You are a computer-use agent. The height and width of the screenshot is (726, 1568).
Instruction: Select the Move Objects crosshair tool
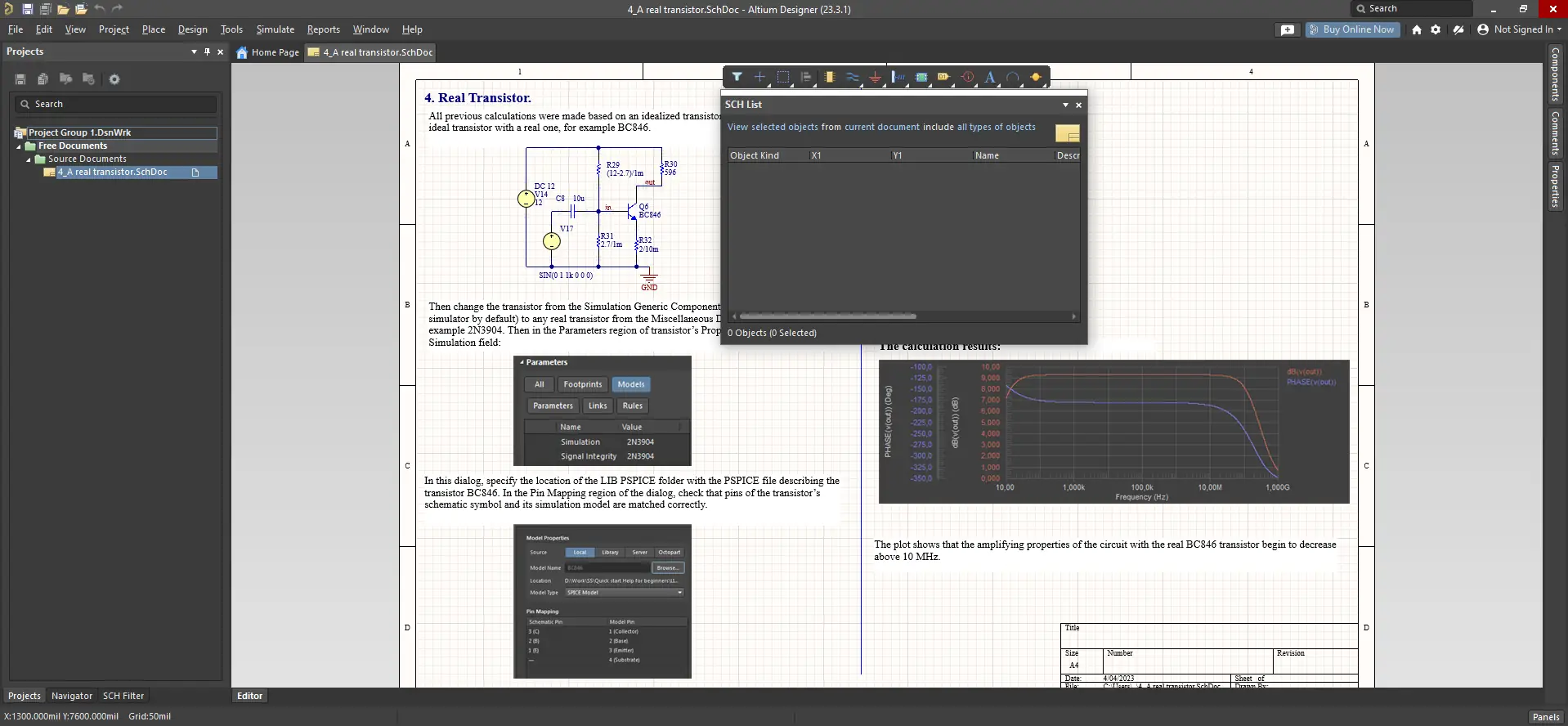pos(759,77)
